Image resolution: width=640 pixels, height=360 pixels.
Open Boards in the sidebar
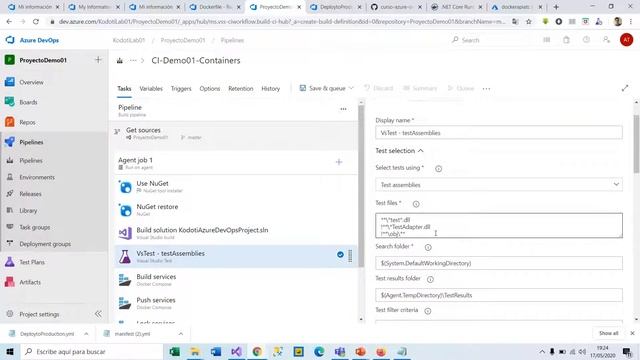(x=28, y=102)
